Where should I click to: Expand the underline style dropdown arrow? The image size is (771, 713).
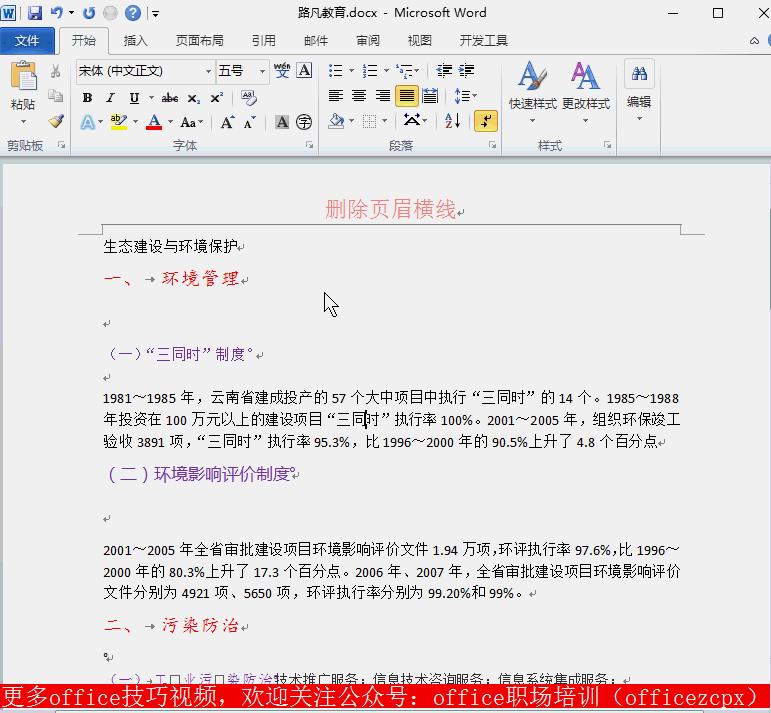click(151, 98)
